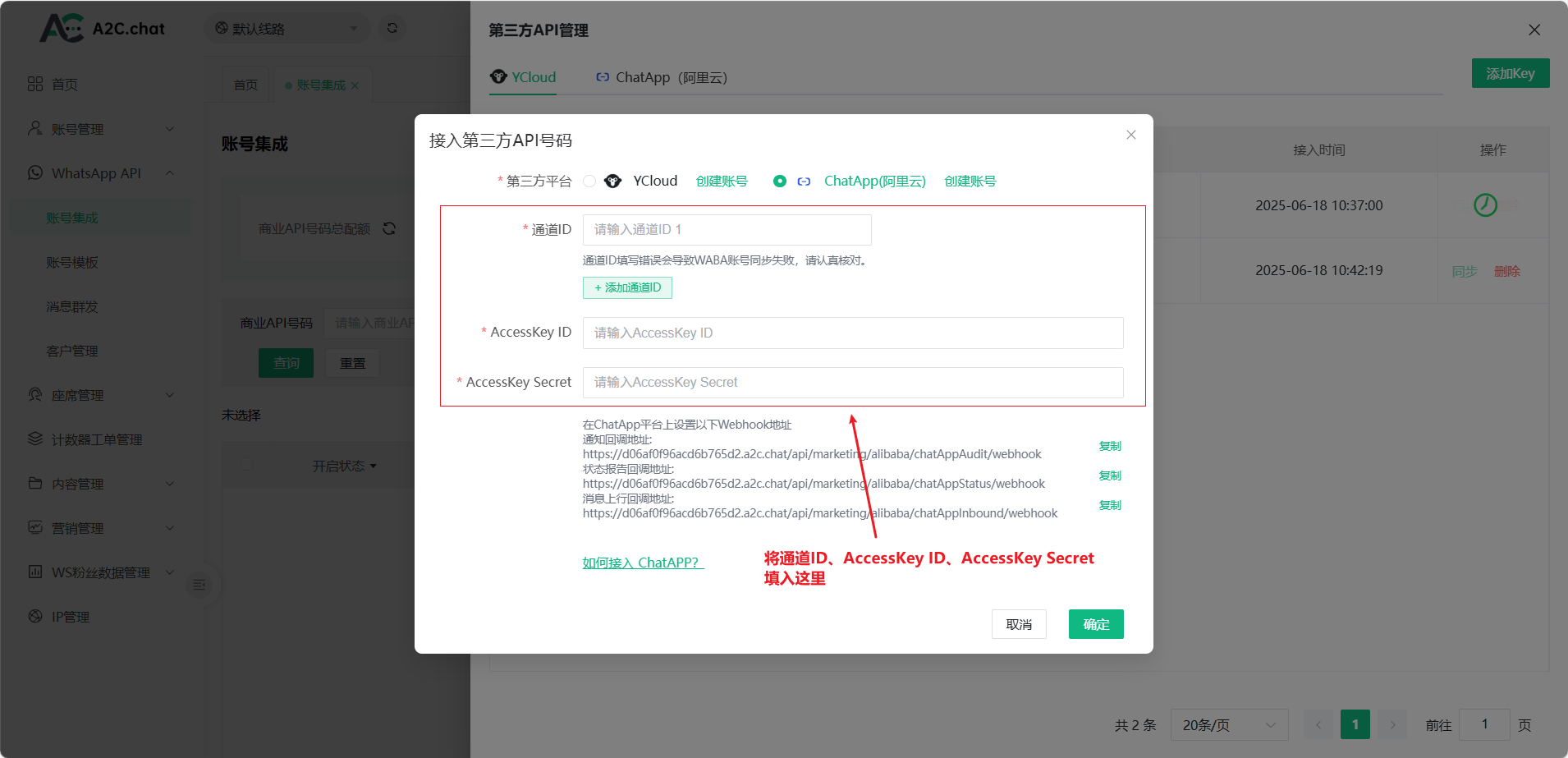Open the 如何接入 ChatAPP? help link

click(643, 563)
